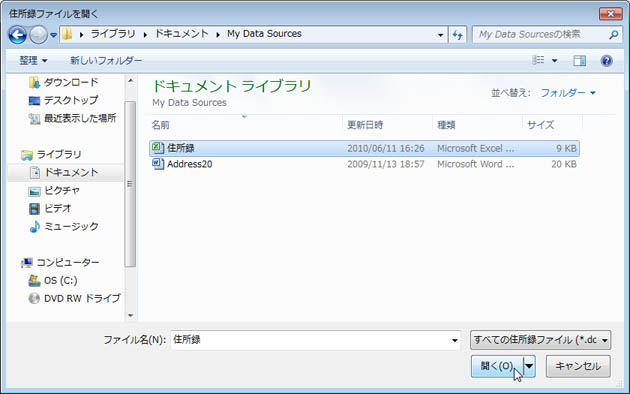Click the music note icon
This screenshot has width=630, height=394.
click(35, 227)
